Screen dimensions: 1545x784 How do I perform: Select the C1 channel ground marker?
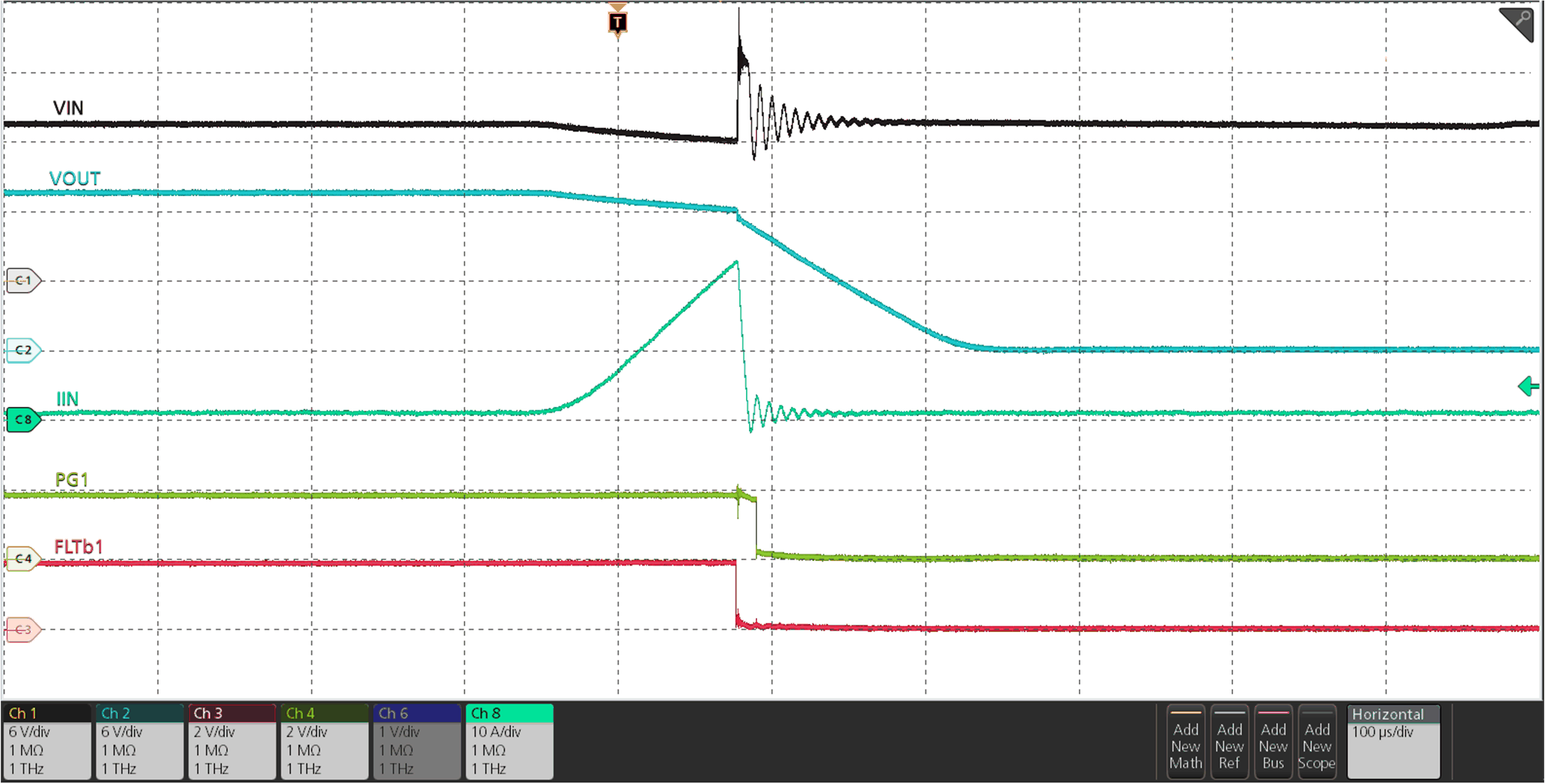22,281
